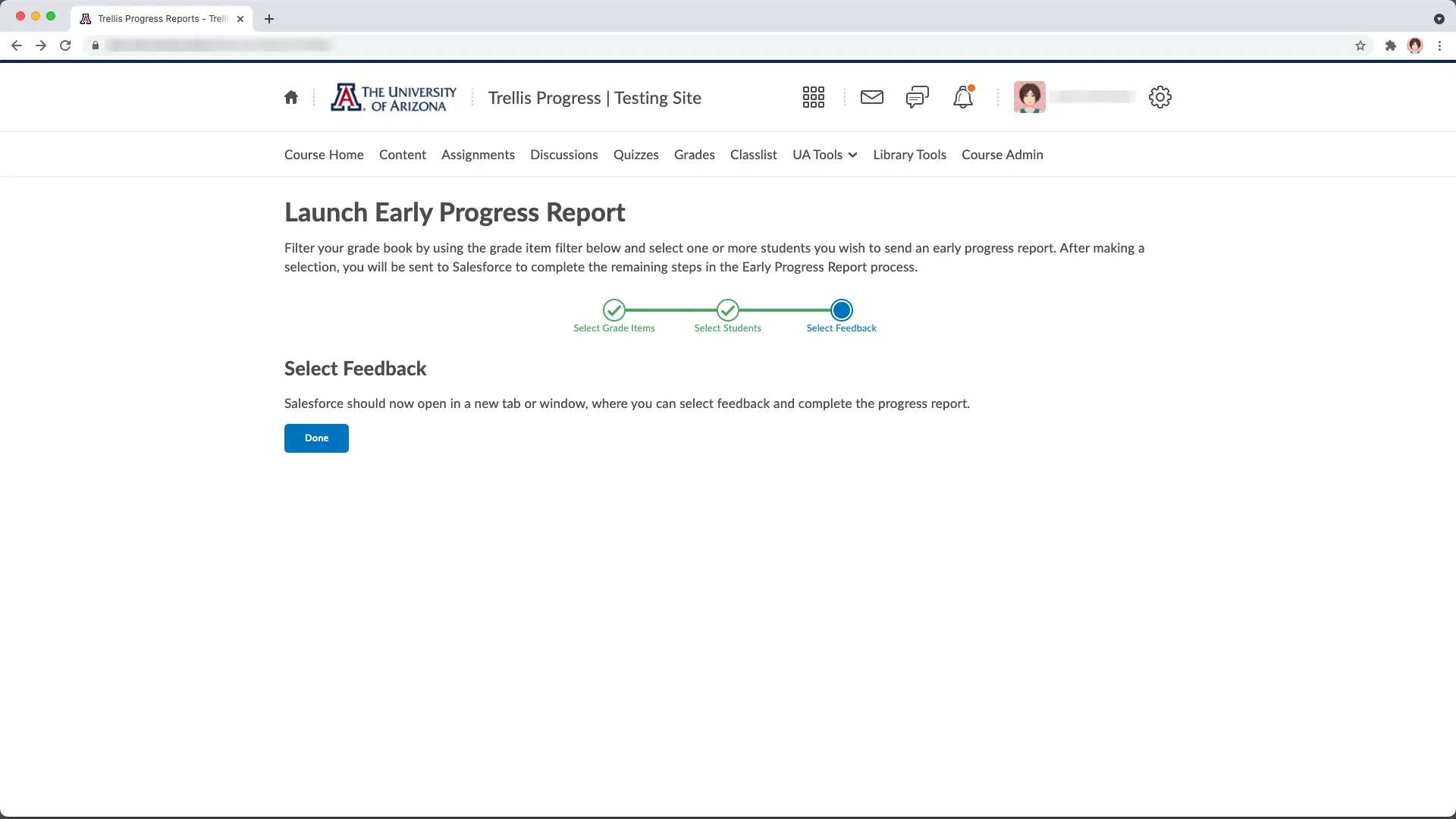This screenshot has width=1456, height=819.
Task: Open the course selector grid icon
Action: (814, 97)
